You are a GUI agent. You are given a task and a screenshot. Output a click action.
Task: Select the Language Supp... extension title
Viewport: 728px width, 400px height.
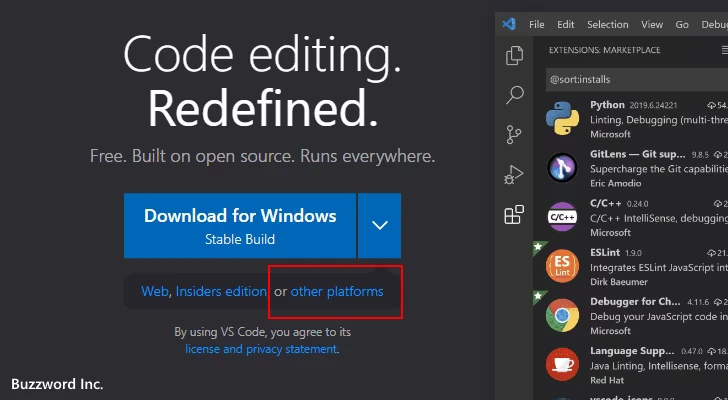click(x=632, y=351)
